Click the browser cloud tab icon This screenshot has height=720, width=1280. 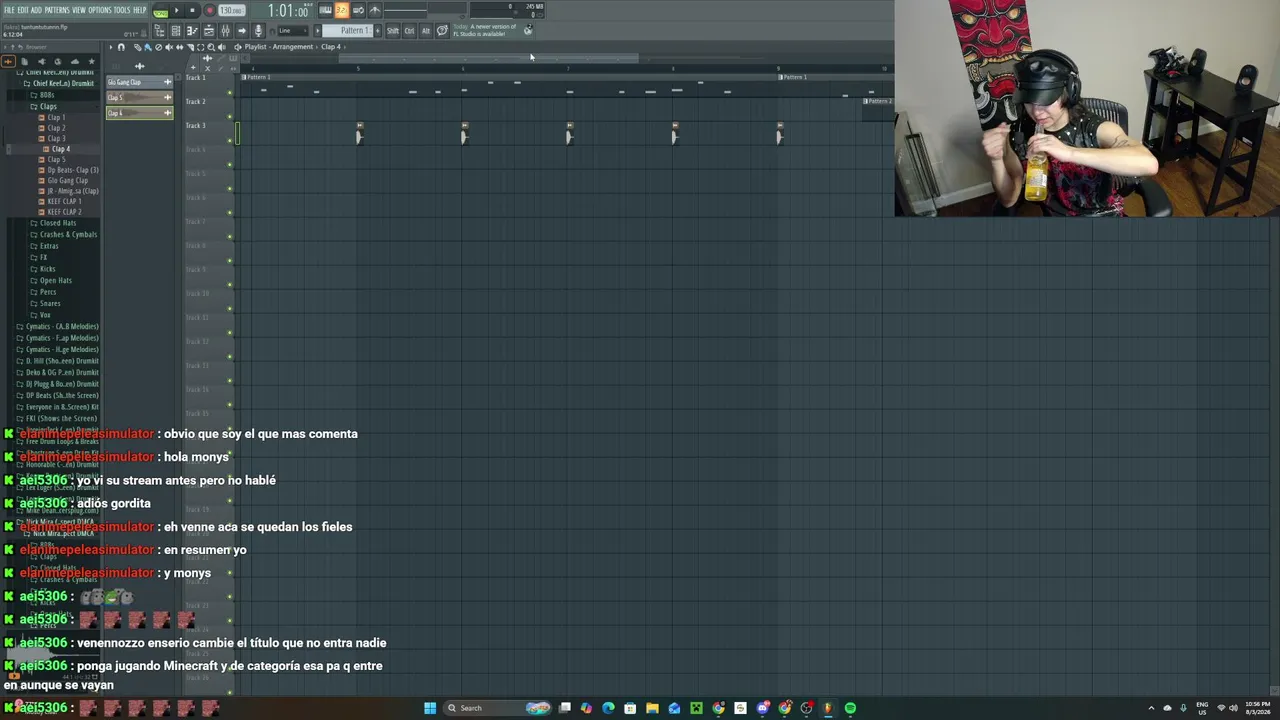tap(74, 61)
